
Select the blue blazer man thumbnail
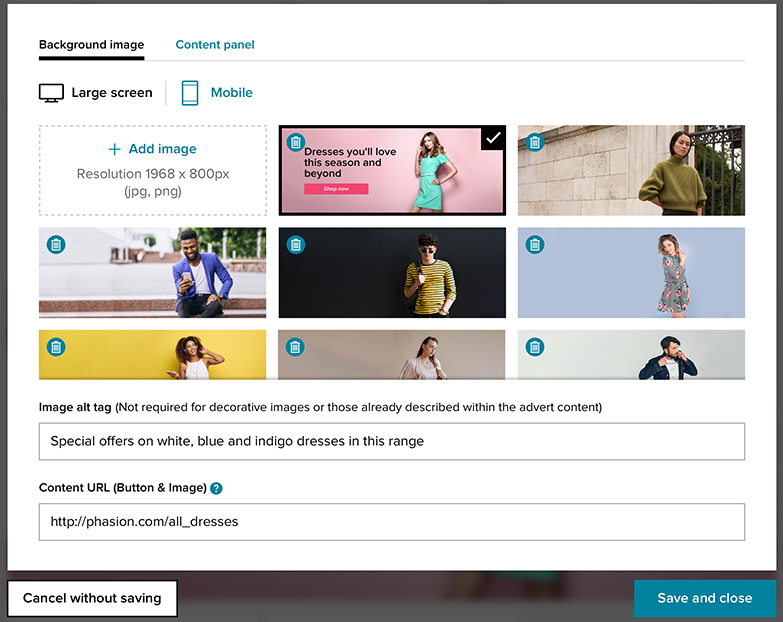point(152,273)
